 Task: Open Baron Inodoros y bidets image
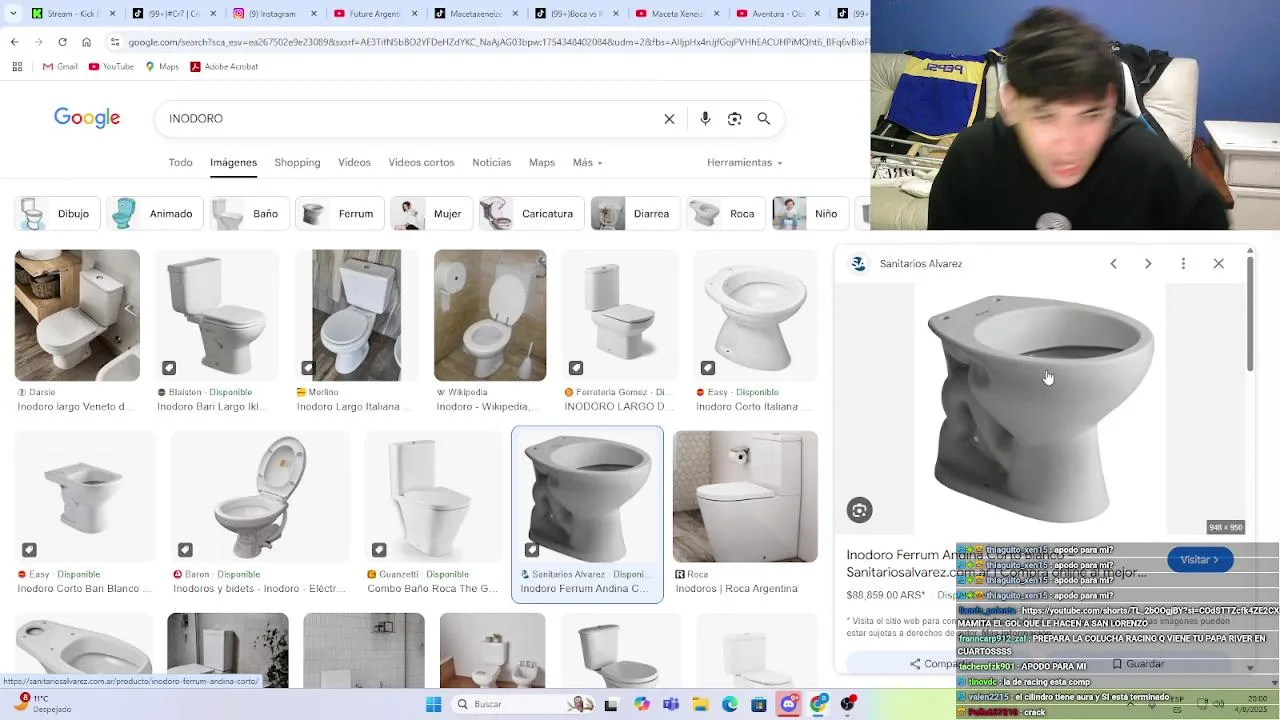coord(260,497)
